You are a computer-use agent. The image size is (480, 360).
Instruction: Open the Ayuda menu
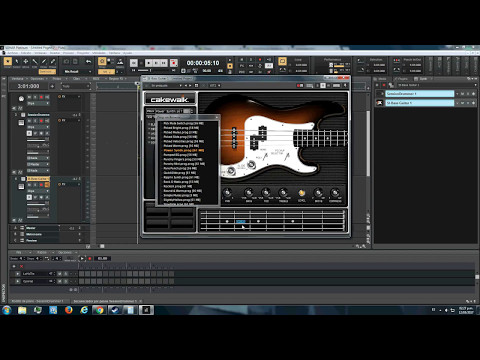pyautogui.click(x=127, y=53)
